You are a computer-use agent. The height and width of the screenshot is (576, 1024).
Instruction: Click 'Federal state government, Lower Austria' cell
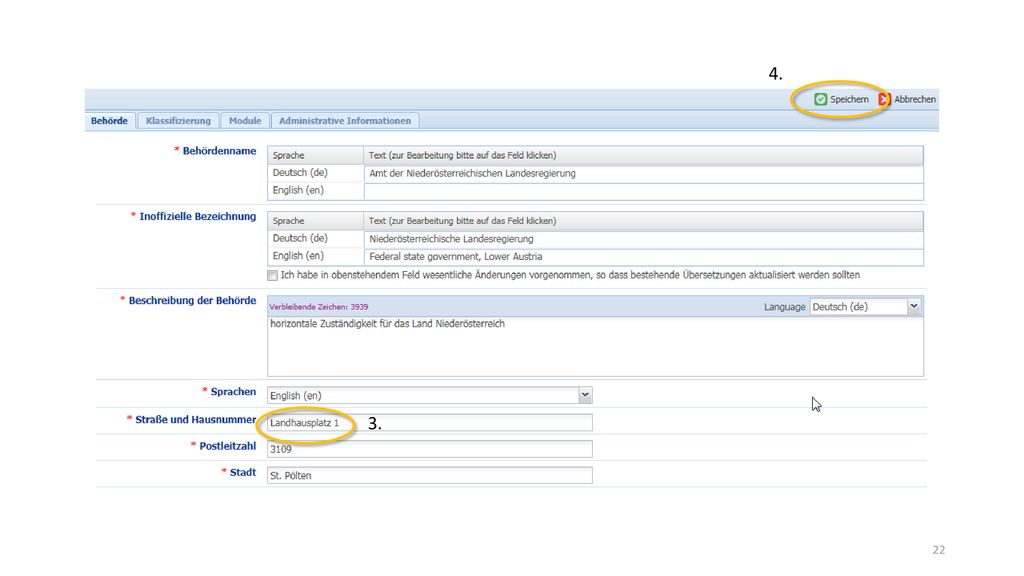[x=643, y=257]
